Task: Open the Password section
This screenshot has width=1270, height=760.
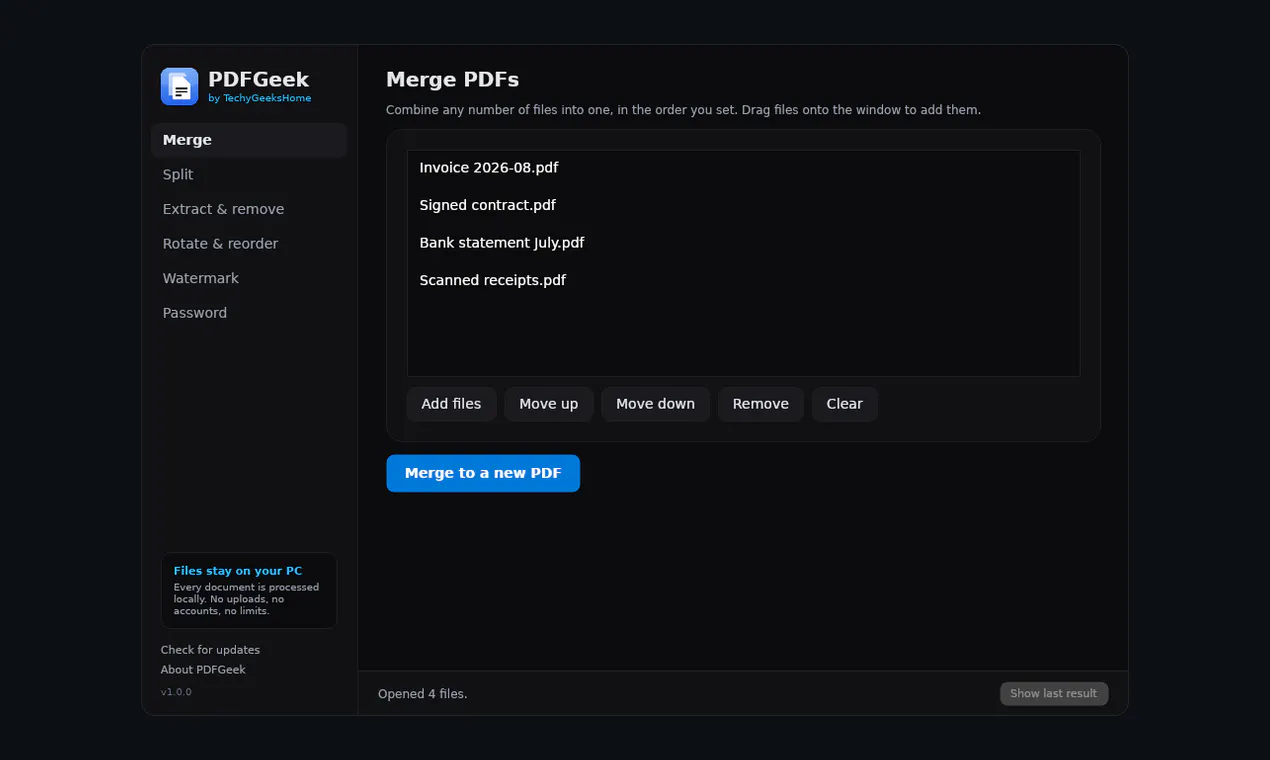Action: click(x=249, y=313)
